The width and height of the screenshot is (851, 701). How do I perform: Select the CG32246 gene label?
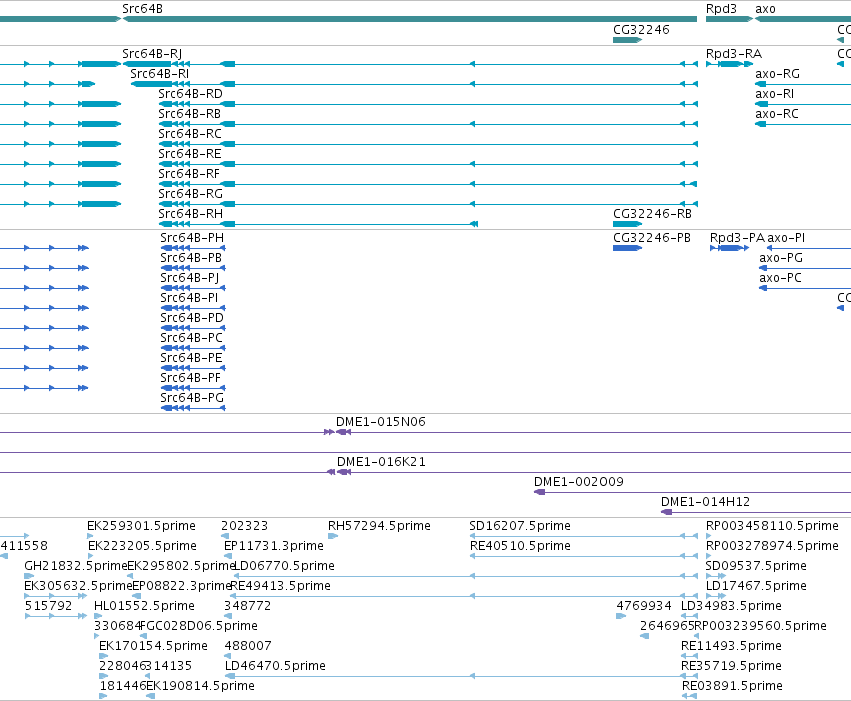pyautogui.click(x=641, y=30)
